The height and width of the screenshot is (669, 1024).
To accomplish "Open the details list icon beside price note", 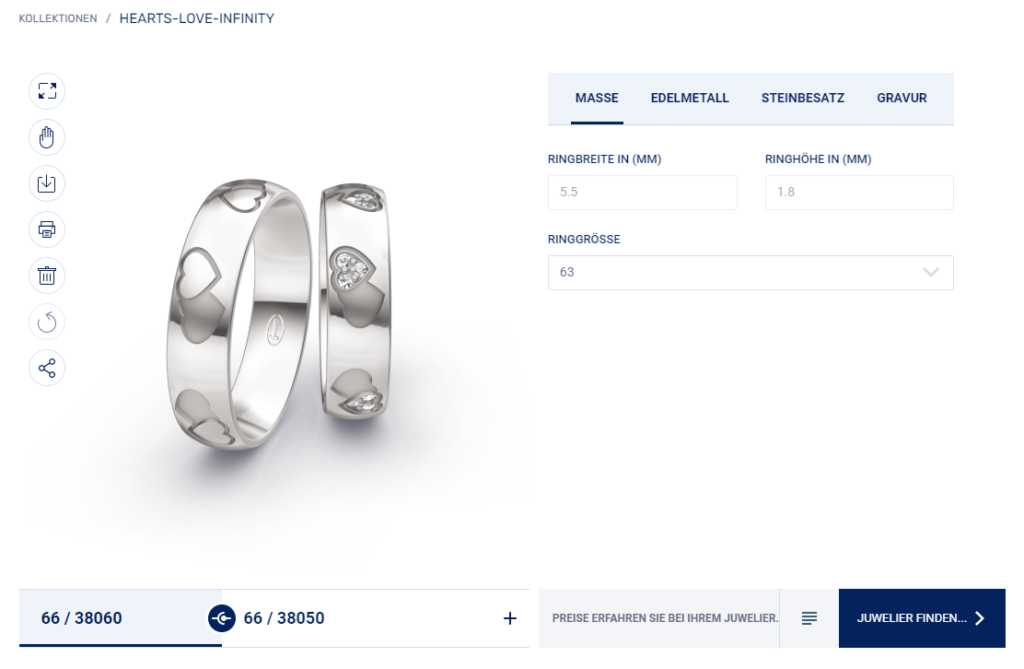I will [x=809, y=618].
